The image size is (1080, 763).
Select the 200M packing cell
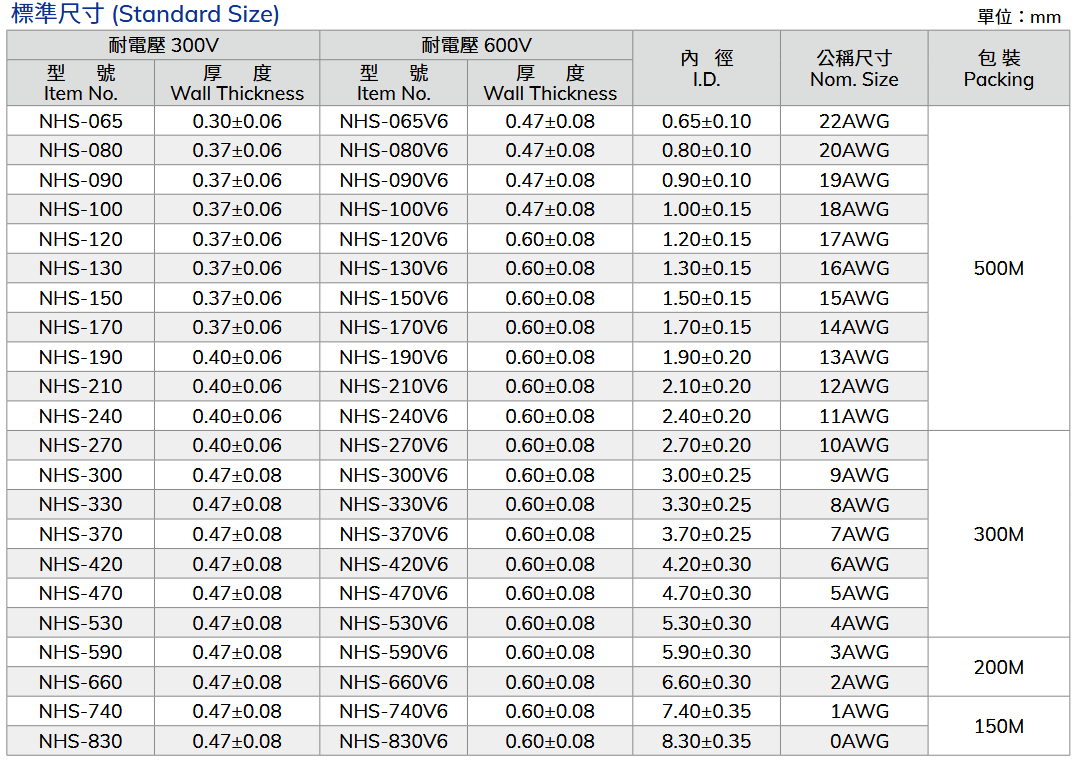(998, 667)
